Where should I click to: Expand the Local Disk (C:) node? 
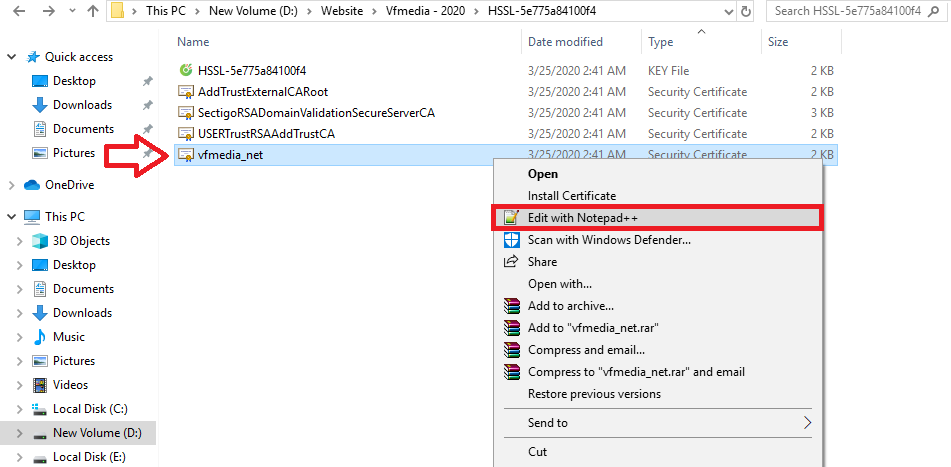tap(20, 409)
